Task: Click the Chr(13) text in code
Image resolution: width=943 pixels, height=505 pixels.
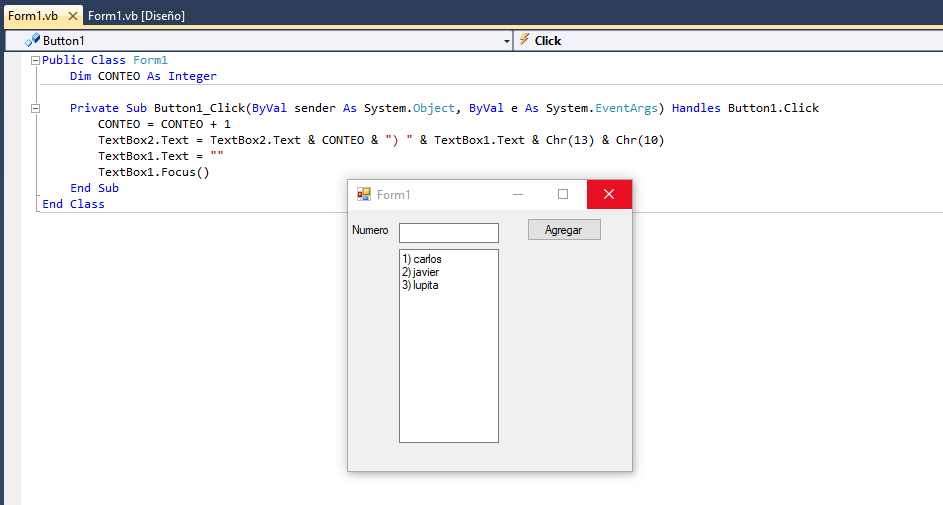Action: point(570,140)
